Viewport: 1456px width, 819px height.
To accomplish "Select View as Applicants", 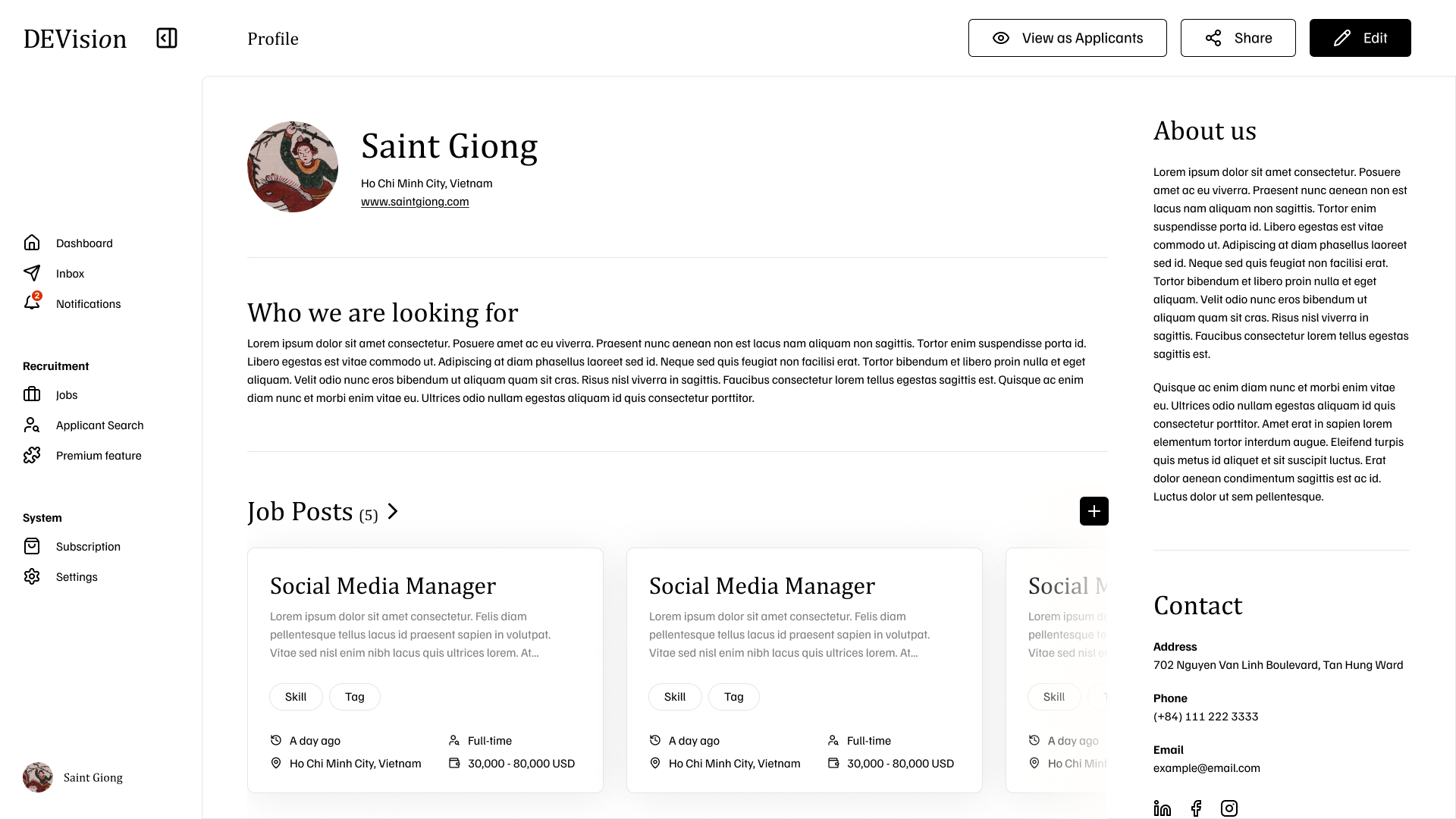I will (x=1068, y=37).
